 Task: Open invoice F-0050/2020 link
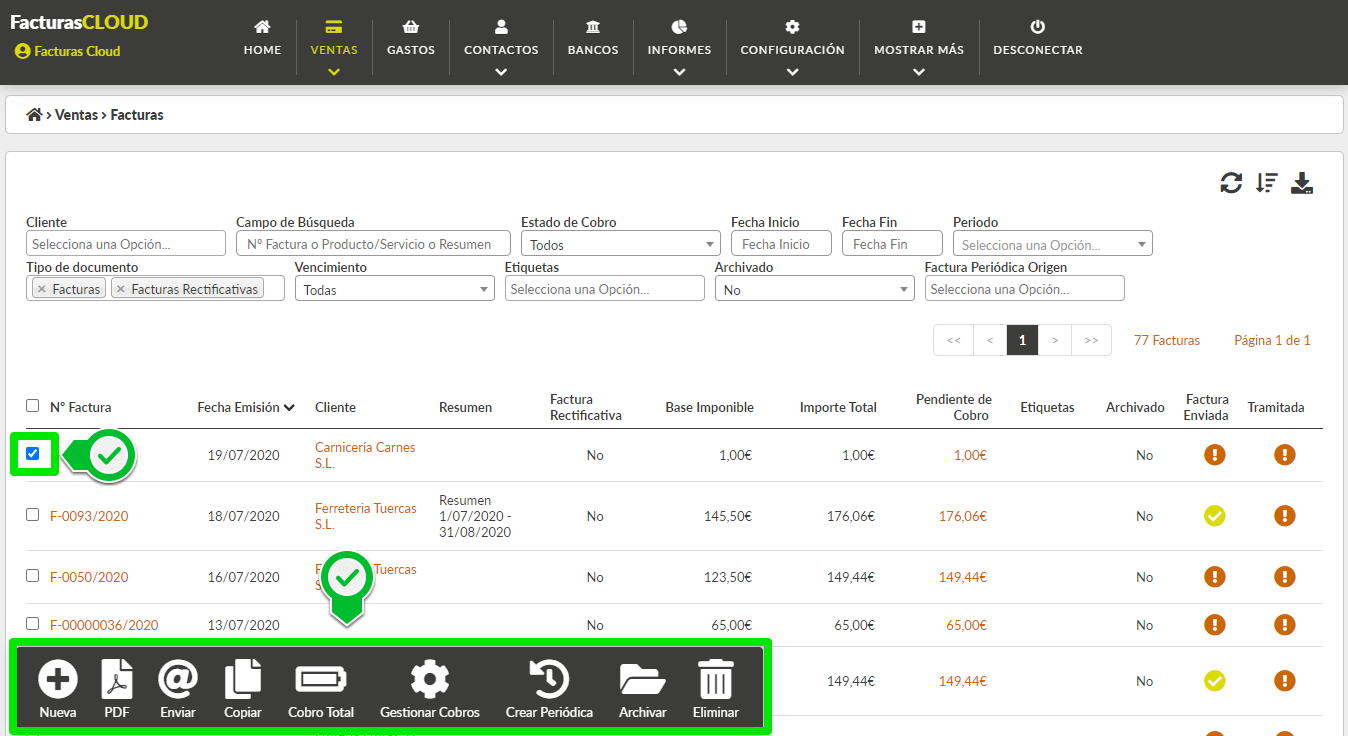click(x=89, y=577)
